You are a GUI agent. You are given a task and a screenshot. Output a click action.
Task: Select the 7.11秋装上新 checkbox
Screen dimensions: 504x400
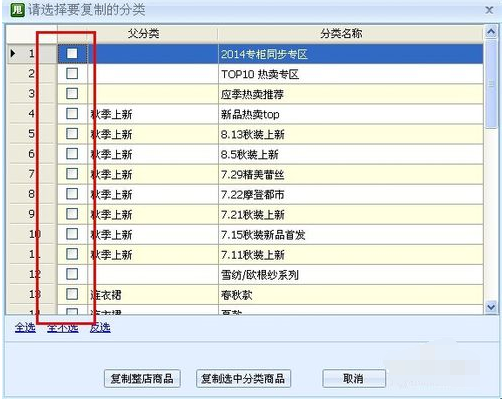pyautogui.click(x=72, y=254)
